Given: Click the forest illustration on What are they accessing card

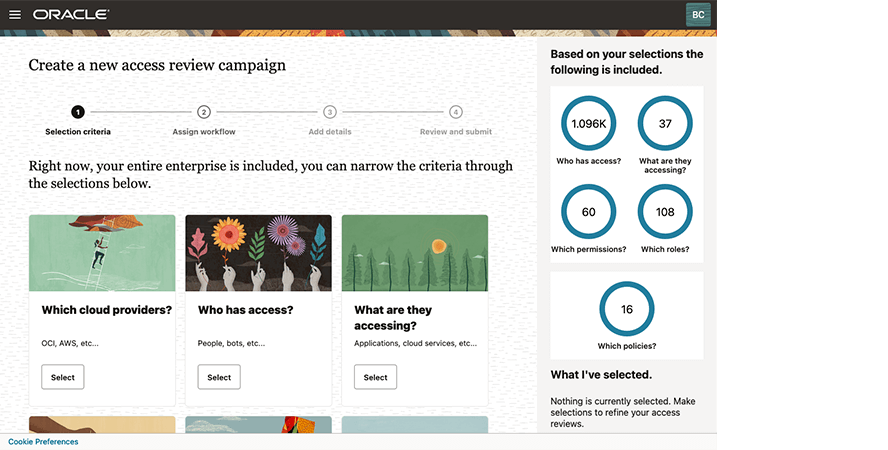Looking at the screenshot, I should pos(415,252).
